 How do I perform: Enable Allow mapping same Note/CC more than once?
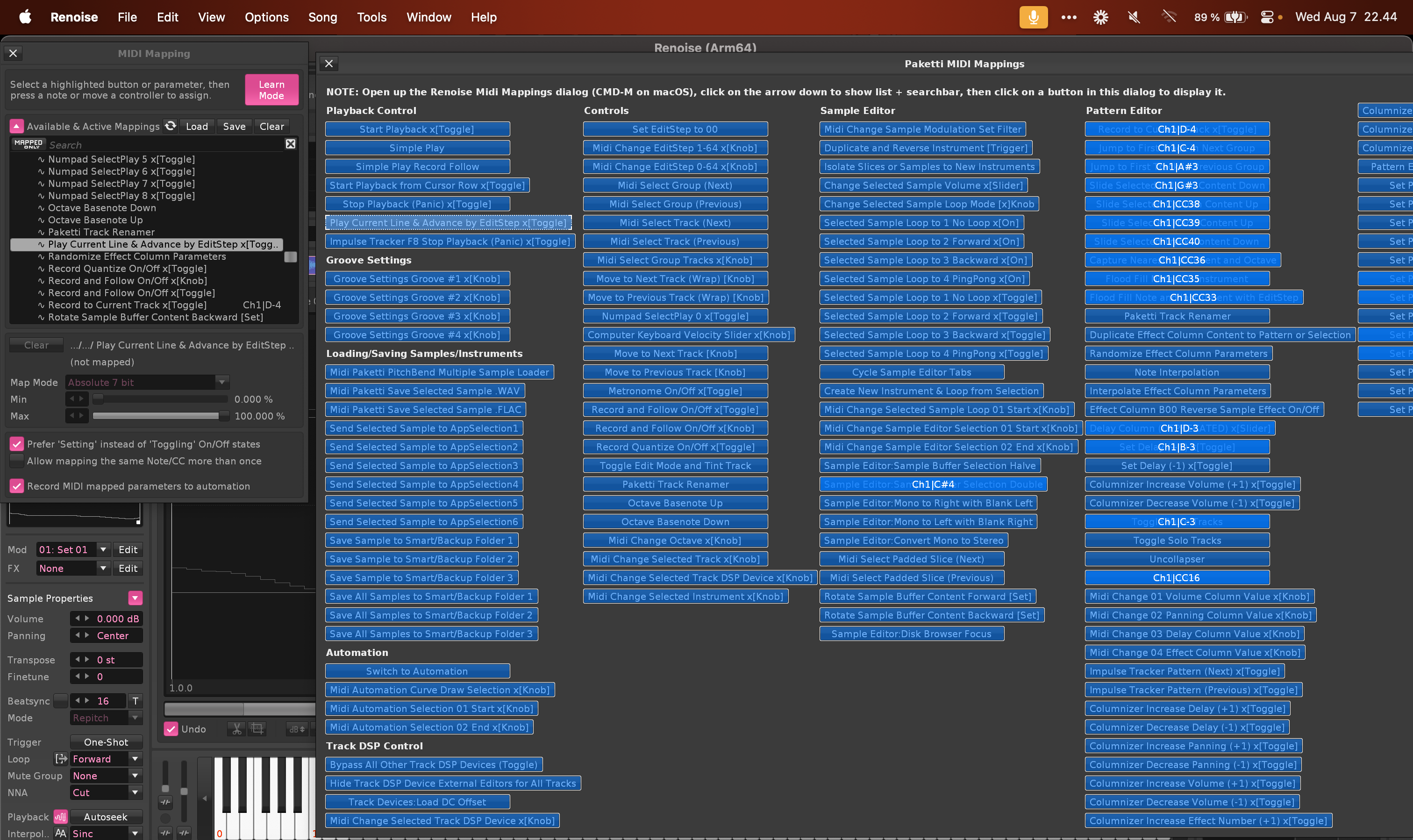click(x=17, y=461)
